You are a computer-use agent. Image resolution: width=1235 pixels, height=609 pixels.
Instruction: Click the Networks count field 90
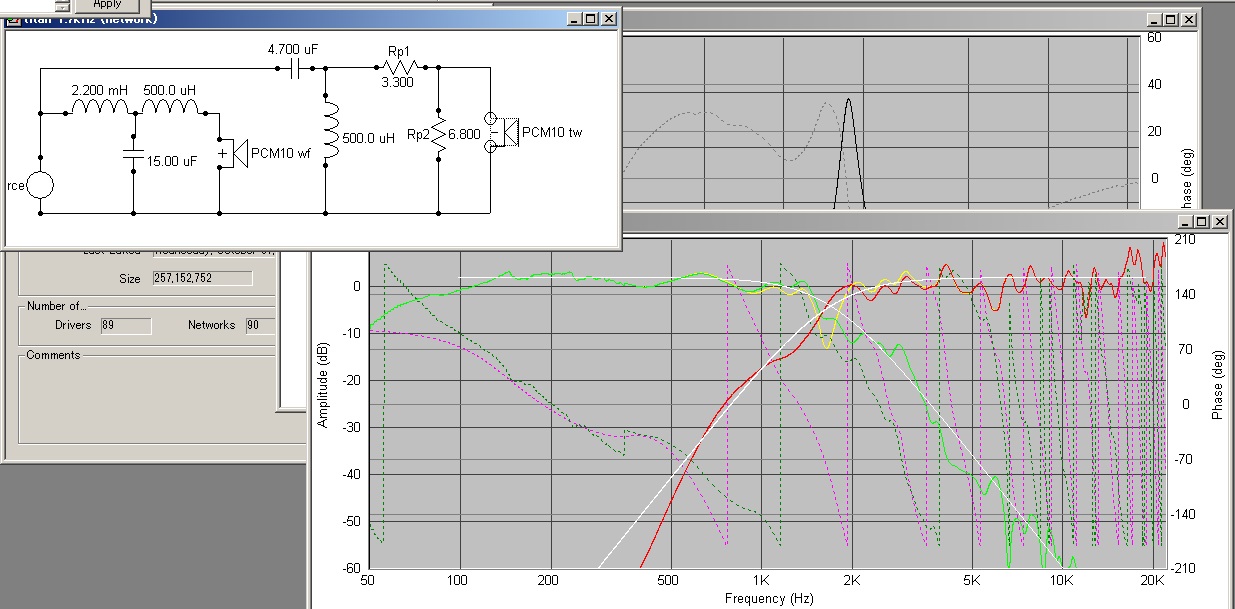tap(259, 325)
